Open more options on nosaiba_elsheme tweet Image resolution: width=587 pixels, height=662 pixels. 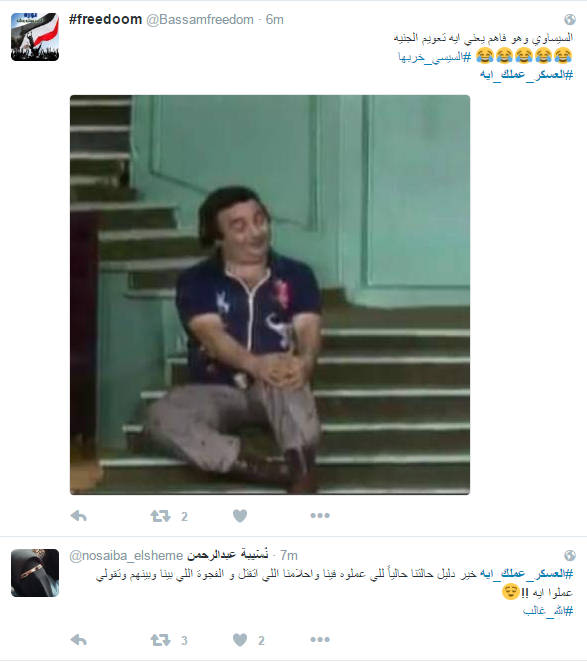320,640
